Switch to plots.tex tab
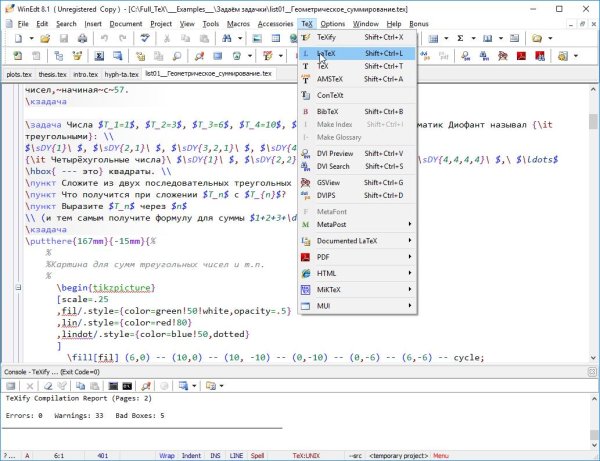Image resolution: width=600 pixels, height=461 pixels. [x=19, y=74]
